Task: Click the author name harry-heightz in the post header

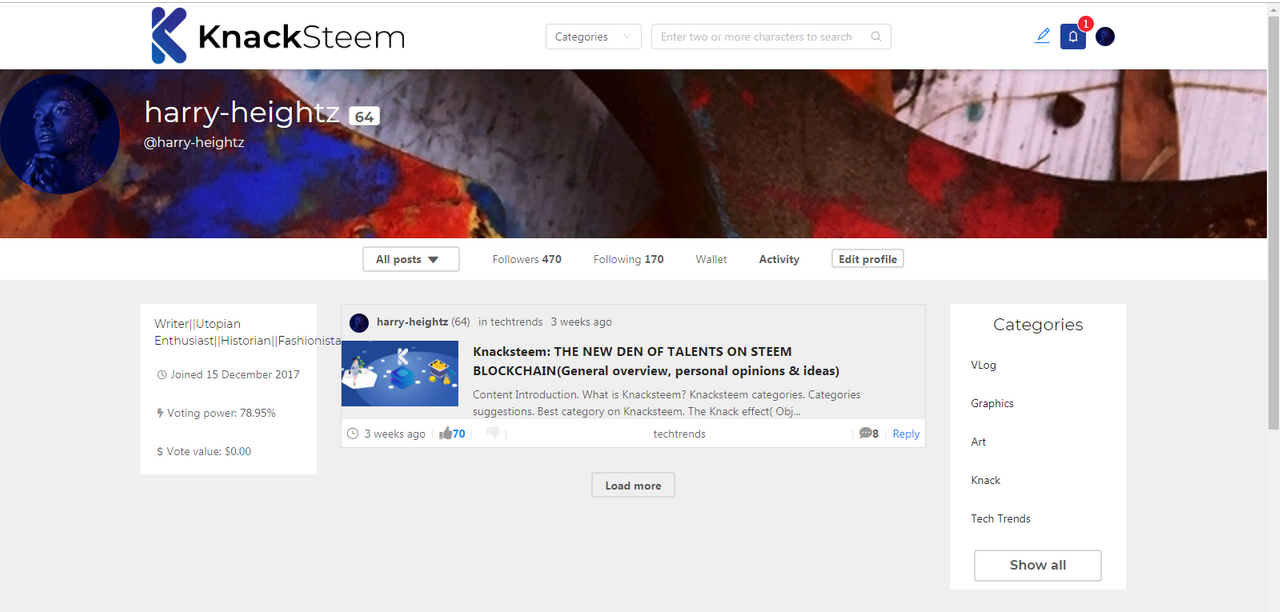Action: [x=412, y=322]
